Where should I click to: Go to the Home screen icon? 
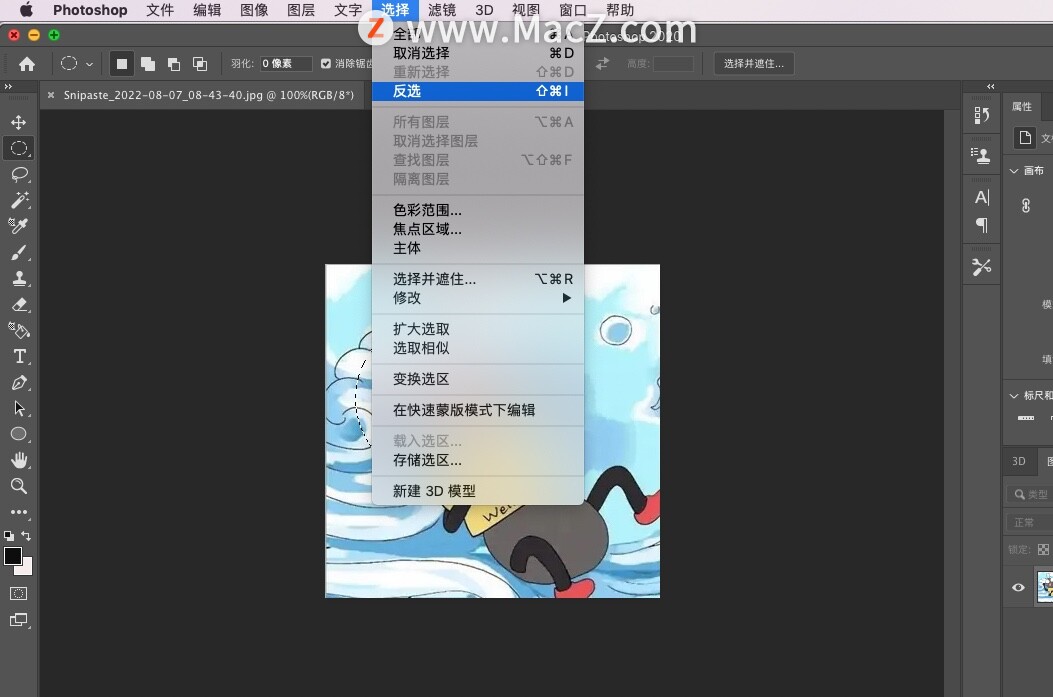pyautogui.click(x=27, y=64)
